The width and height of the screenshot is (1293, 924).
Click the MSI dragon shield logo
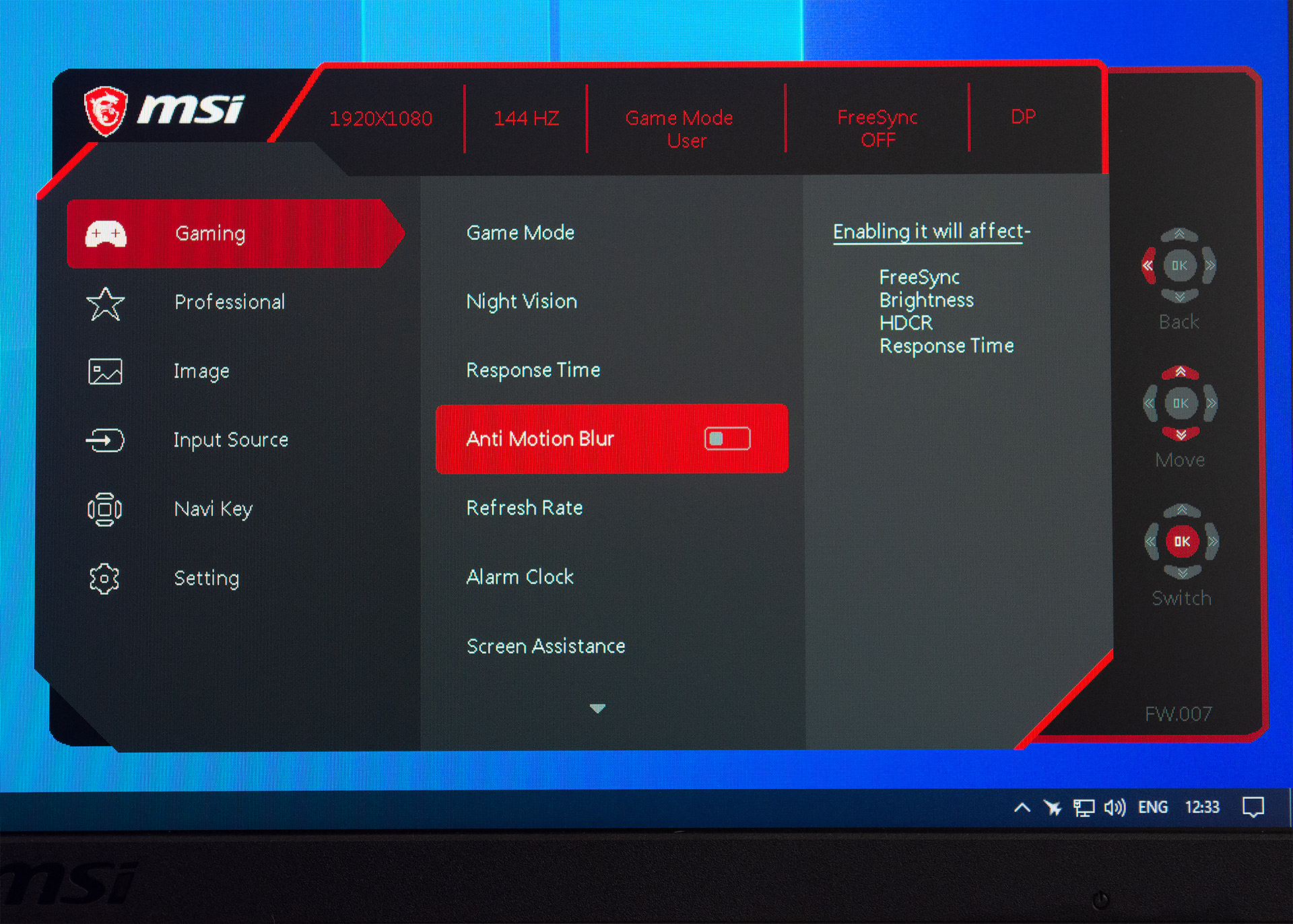(106, 110)
